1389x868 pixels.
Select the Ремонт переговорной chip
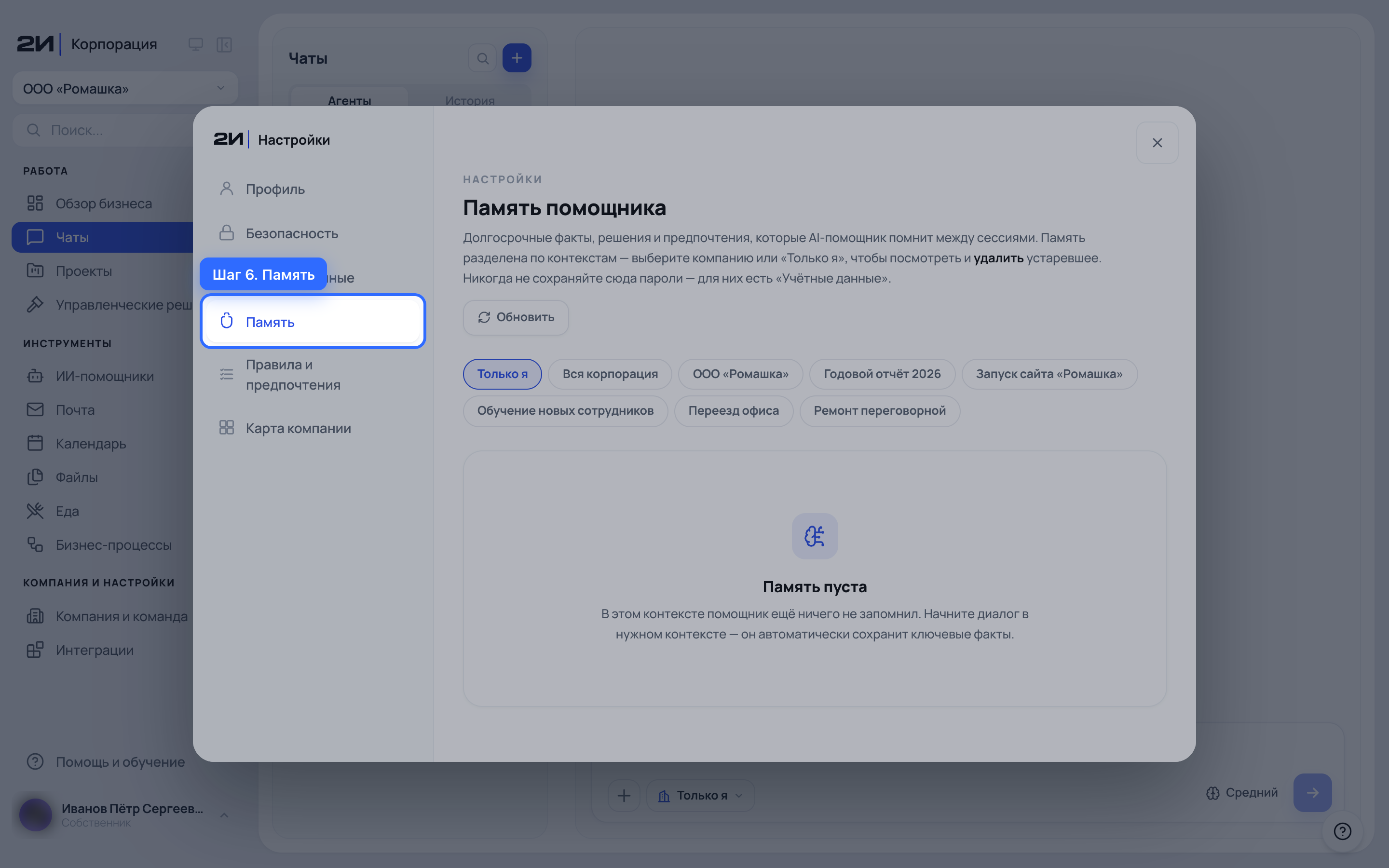(879, 411)
